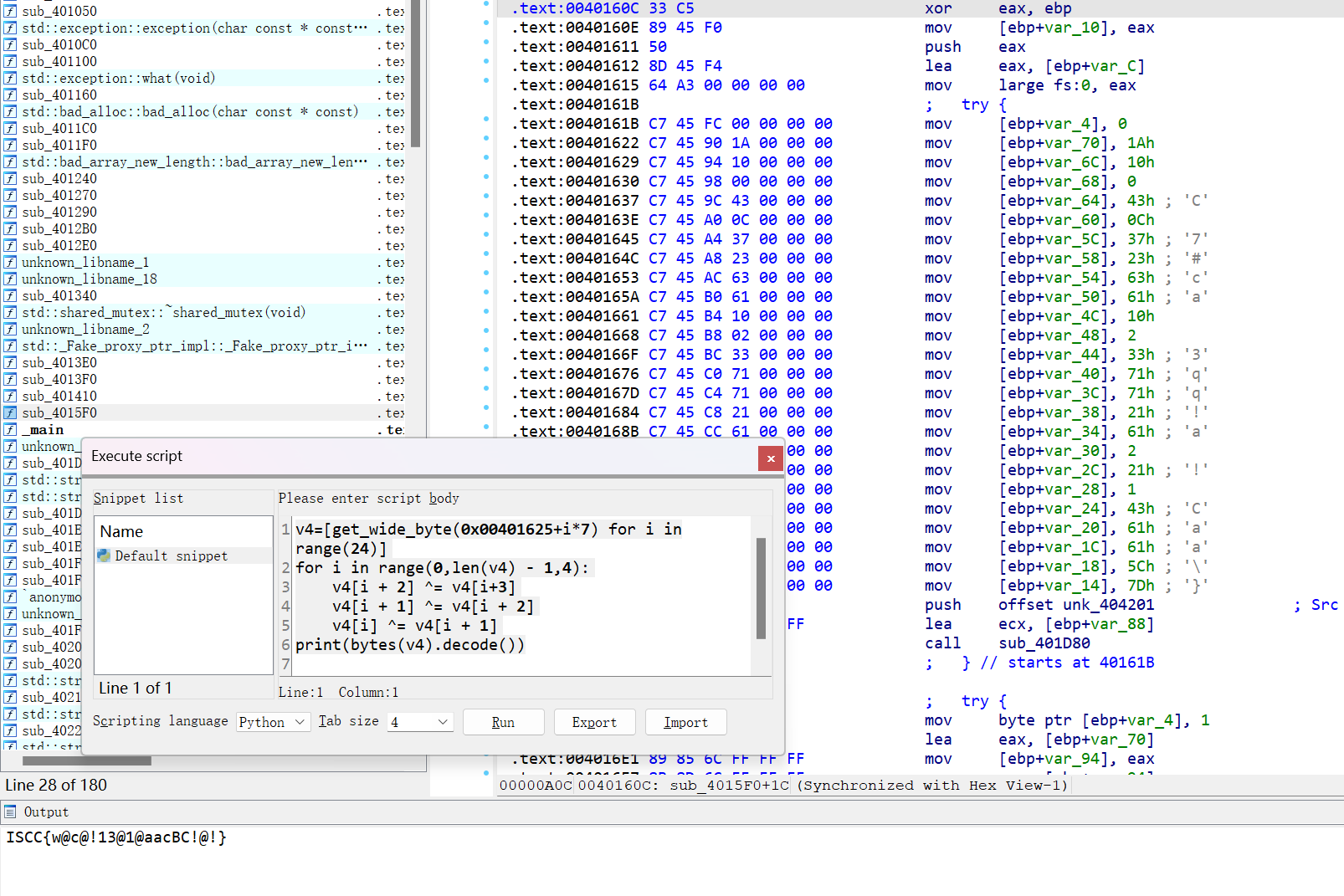
Task: Click the function icon beside unknown_libname_18
Action: (10, 279)
